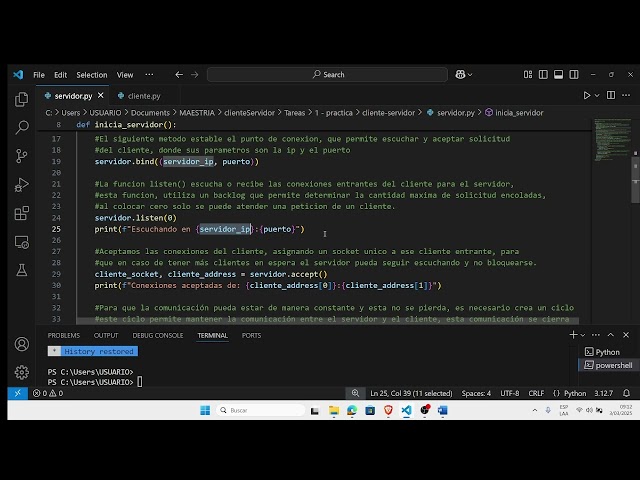Screen dimensions: 640x480
Task: Open launch profile dropdown next to plus
Action: coord(583,335)
